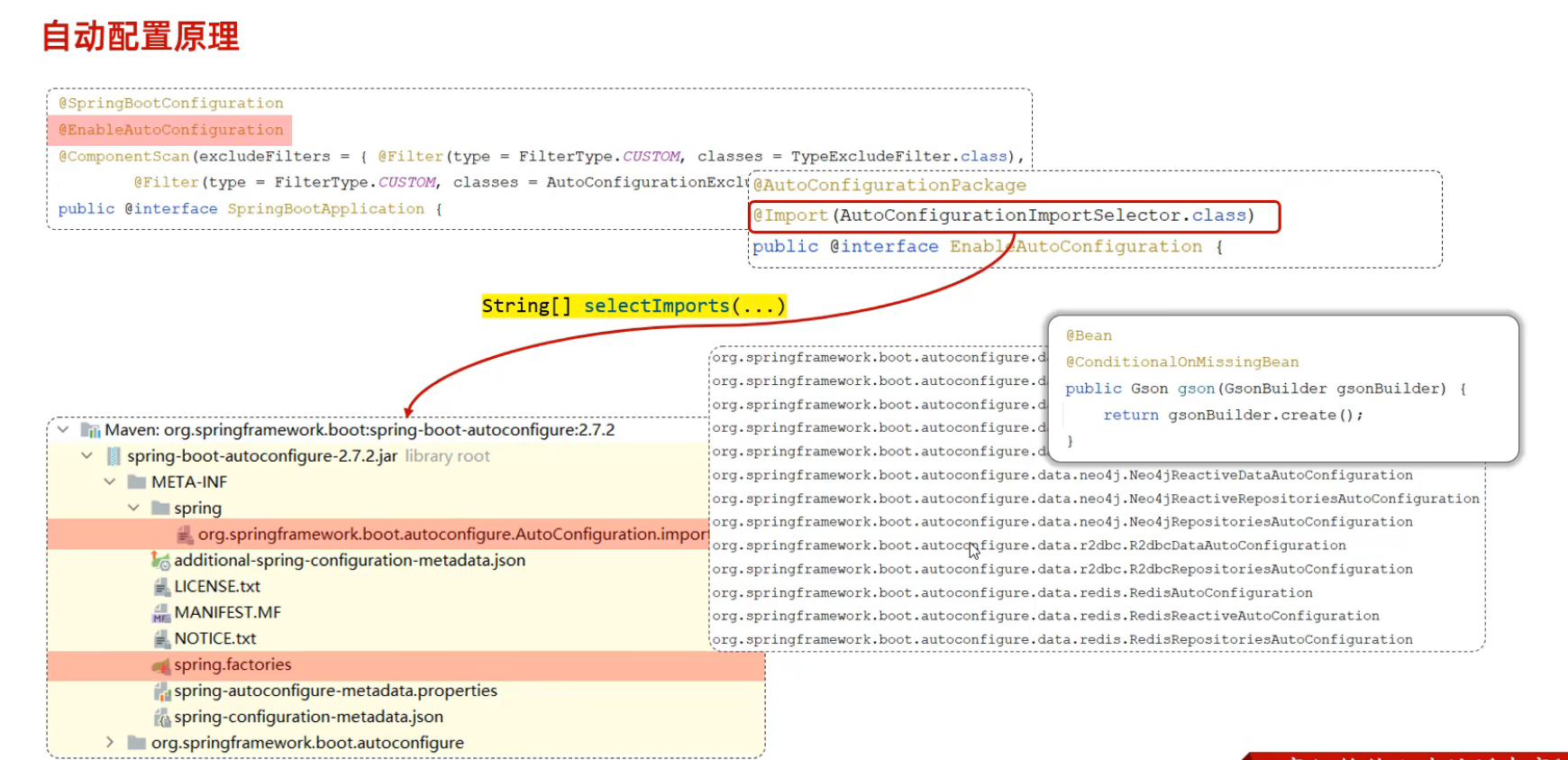Image resolution: width=1568 pixels, height=760 pixels.
Task: Open MANIFEST.MF in the tree
Action: click(228, 613)
